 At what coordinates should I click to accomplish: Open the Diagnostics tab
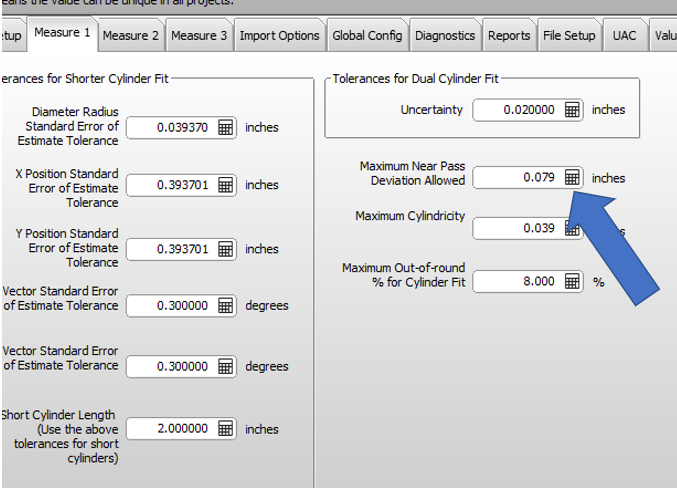445,36
